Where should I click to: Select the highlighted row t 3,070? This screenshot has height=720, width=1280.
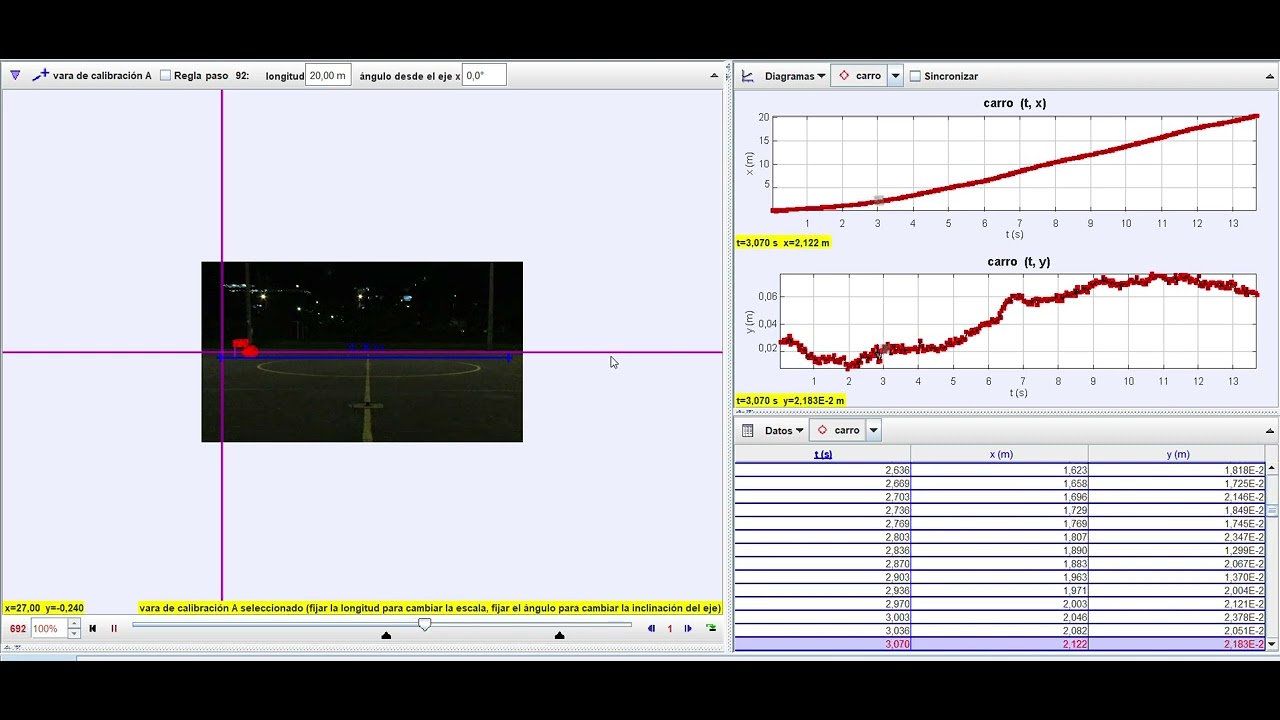click(1000, 644)
